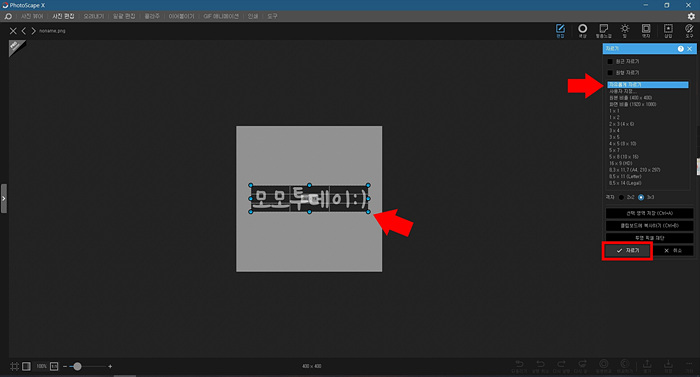Click the undo icon in the bottom toolbar
The height and width of the screenshot is (377, 700).
(541, 366)
